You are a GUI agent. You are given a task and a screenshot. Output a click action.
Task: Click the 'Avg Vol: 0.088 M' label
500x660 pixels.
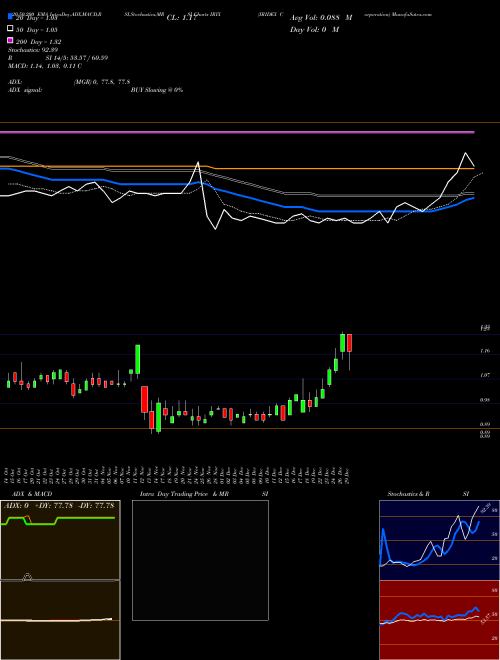(321, 18)
